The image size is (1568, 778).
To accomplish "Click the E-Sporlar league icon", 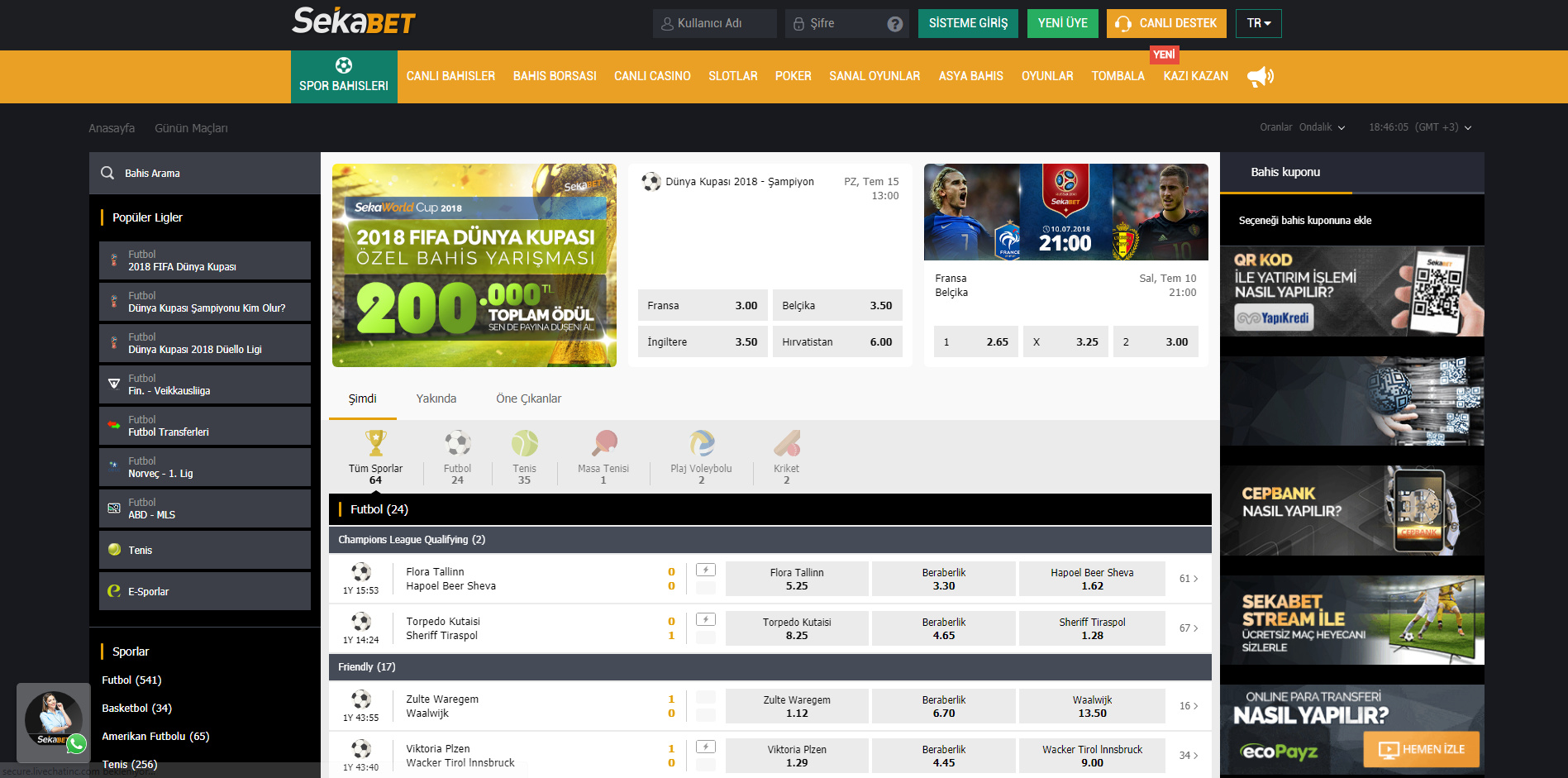I will coord(114,591).
